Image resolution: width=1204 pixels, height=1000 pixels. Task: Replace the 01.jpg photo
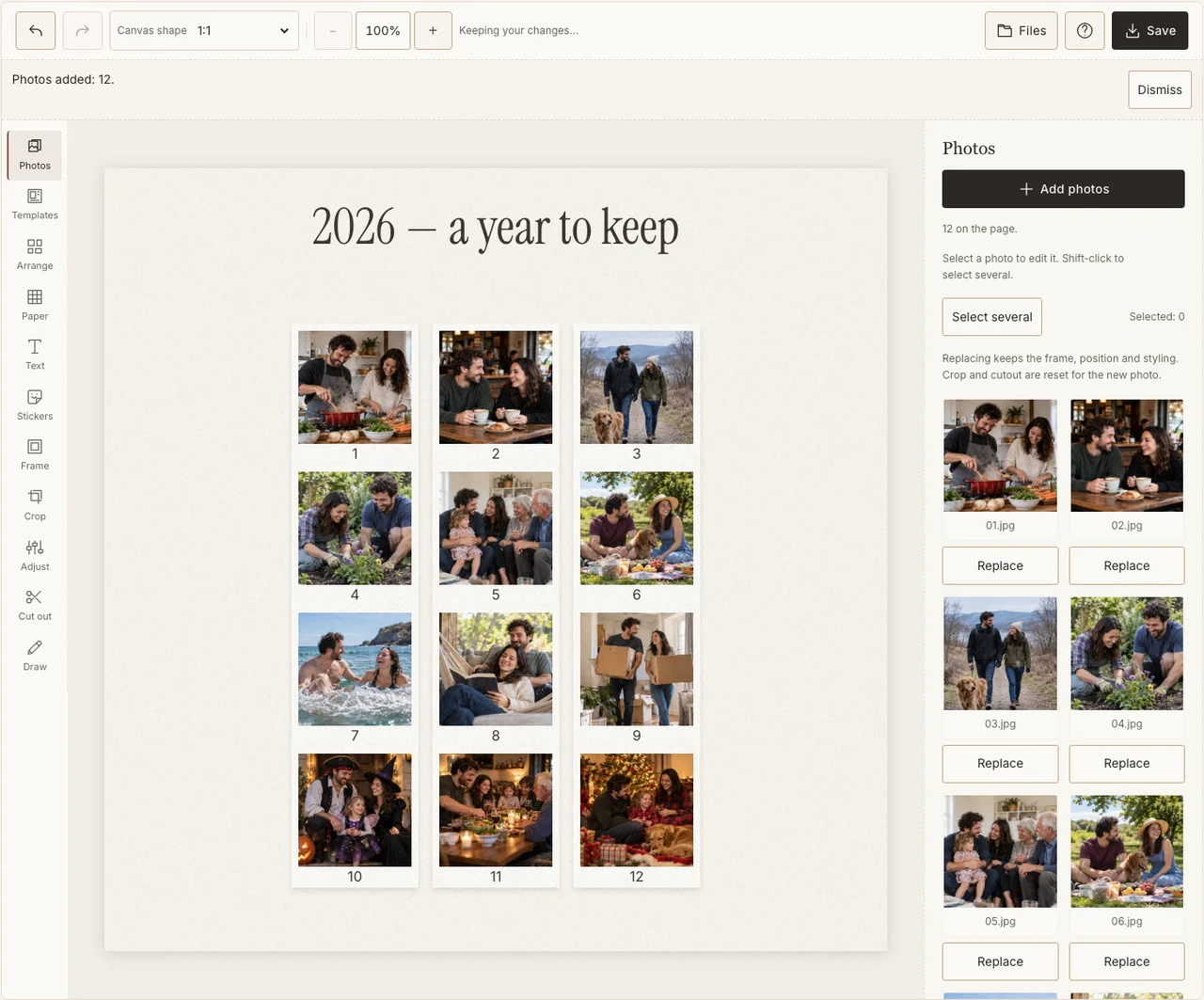point(1000,566)
